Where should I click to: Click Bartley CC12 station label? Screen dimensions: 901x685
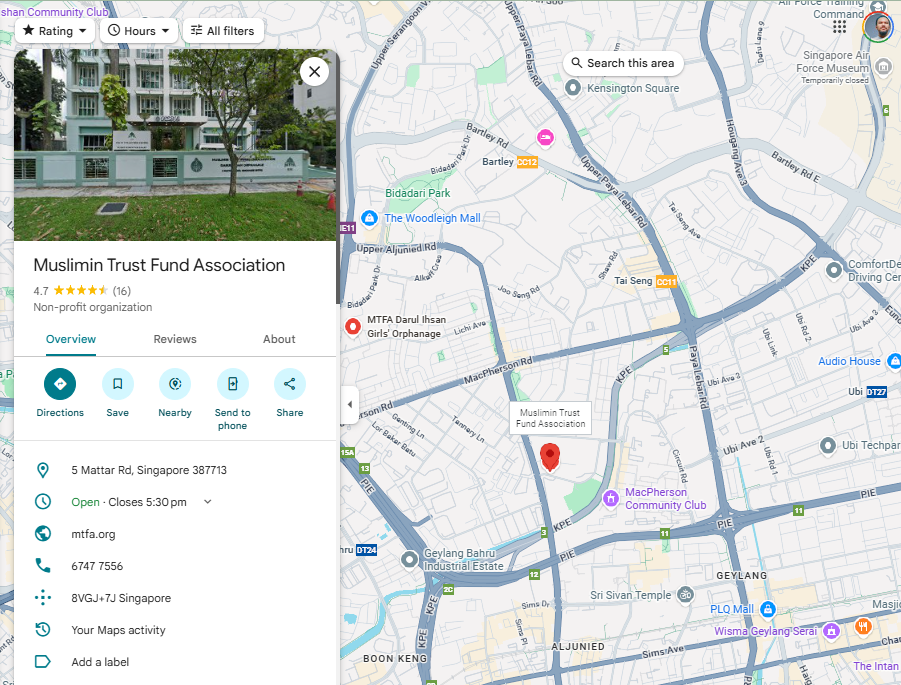(x=509, y=162)
